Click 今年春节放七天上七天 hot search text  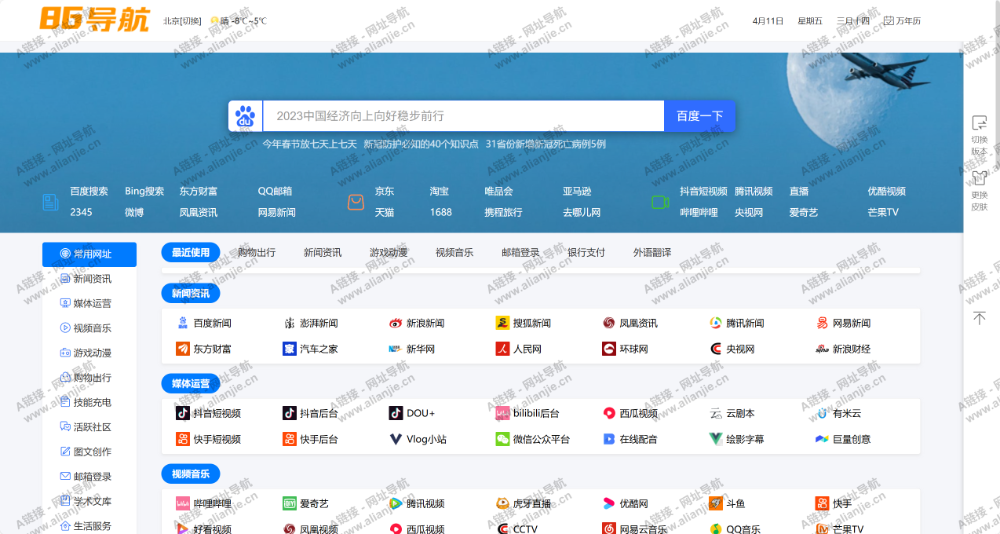309,144
